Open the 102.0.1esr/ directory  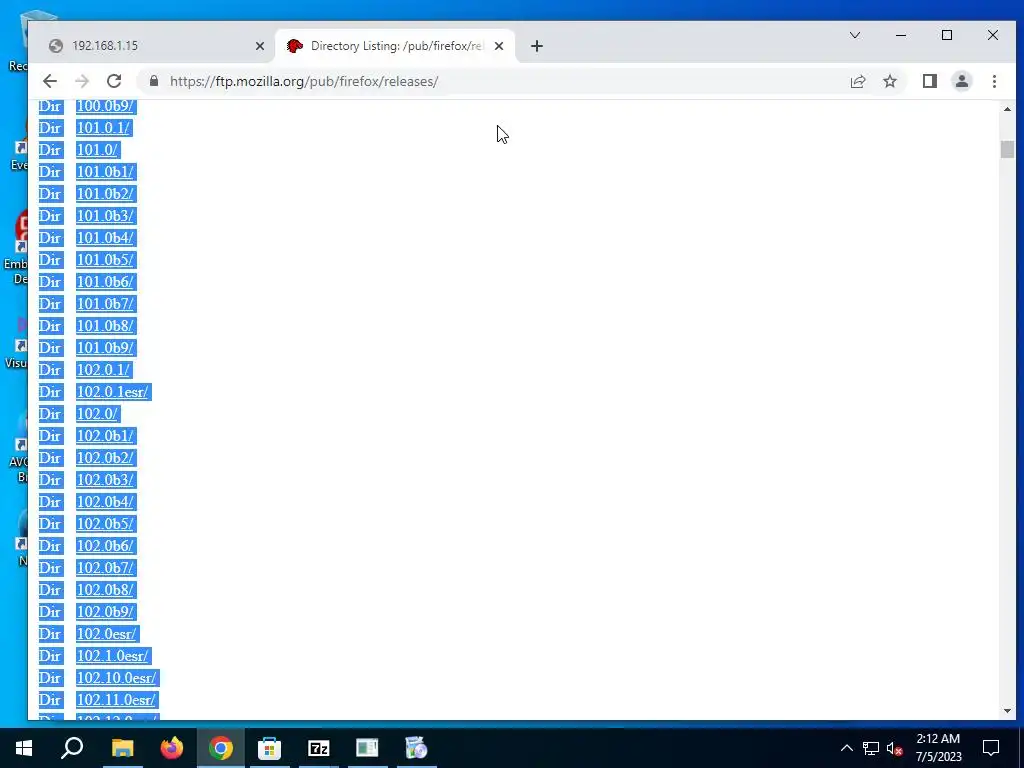[x=113, y=392]
